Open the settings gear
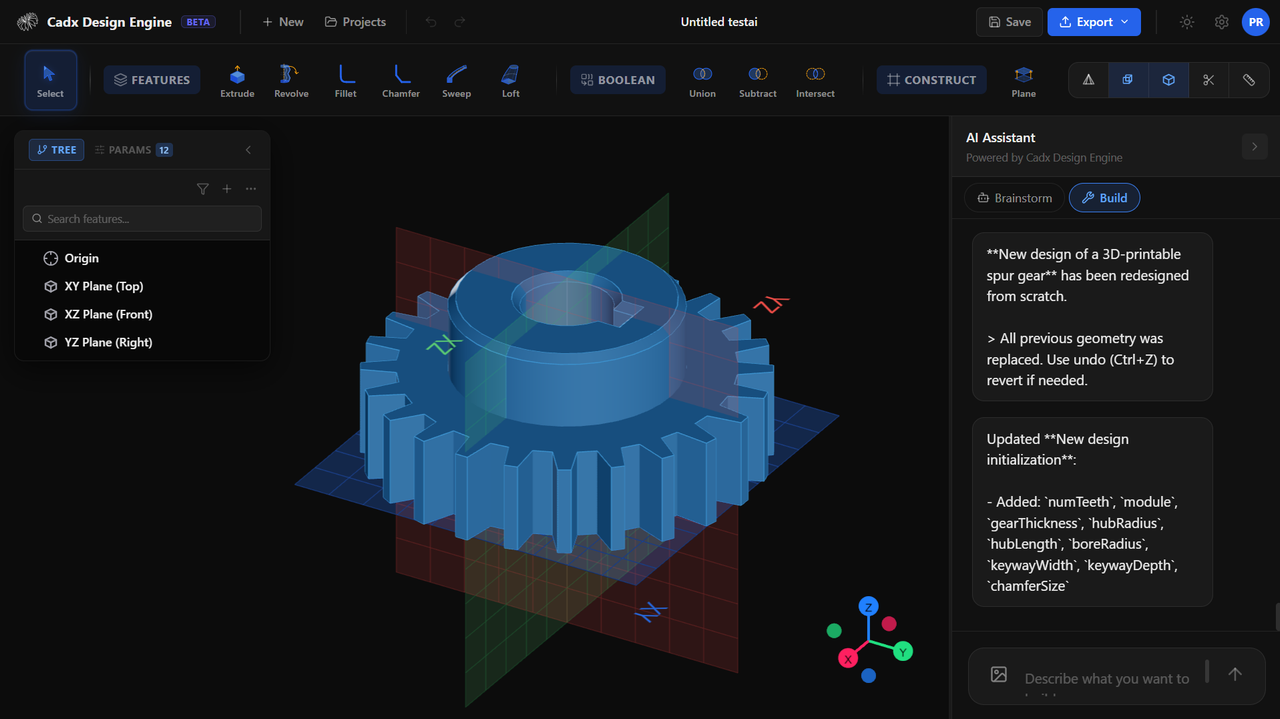1280x719 pixels. [x=1221, y=22]
